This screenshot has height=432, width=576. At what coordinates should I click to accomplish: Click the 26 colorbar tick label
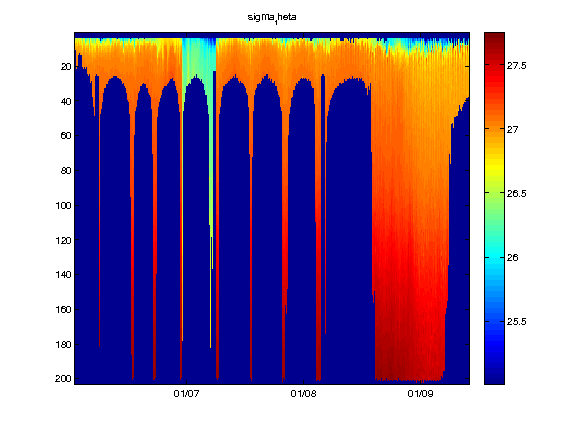(x=512, y=258)
